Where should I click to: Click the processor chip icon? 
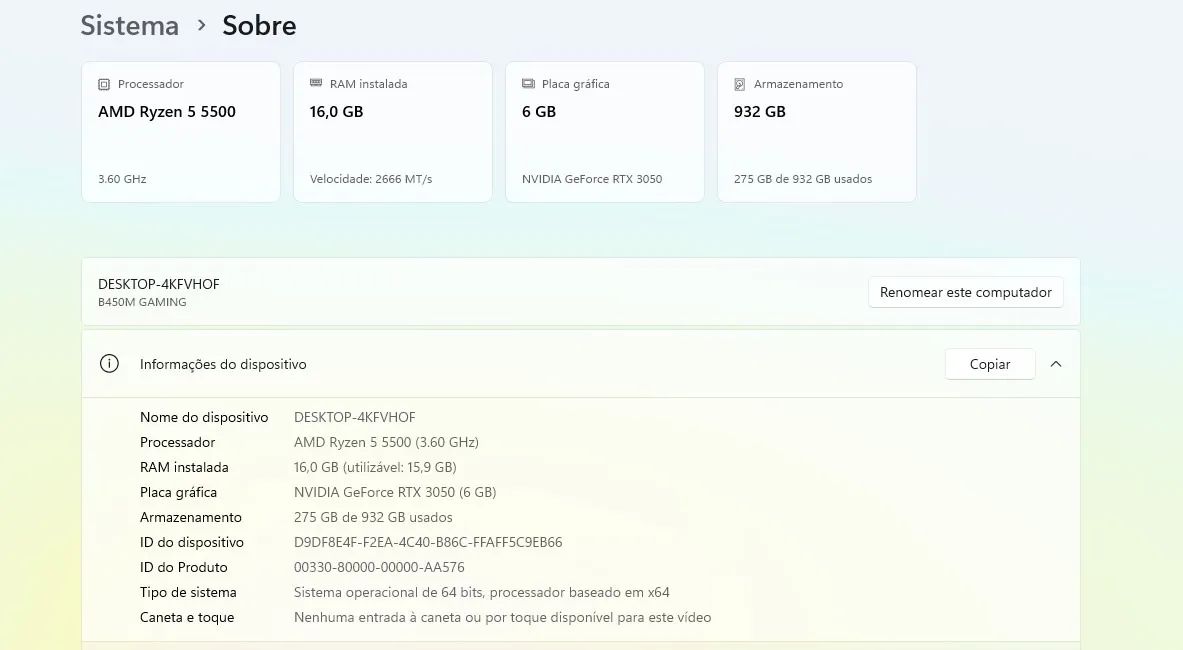click(x=104, y=84)
